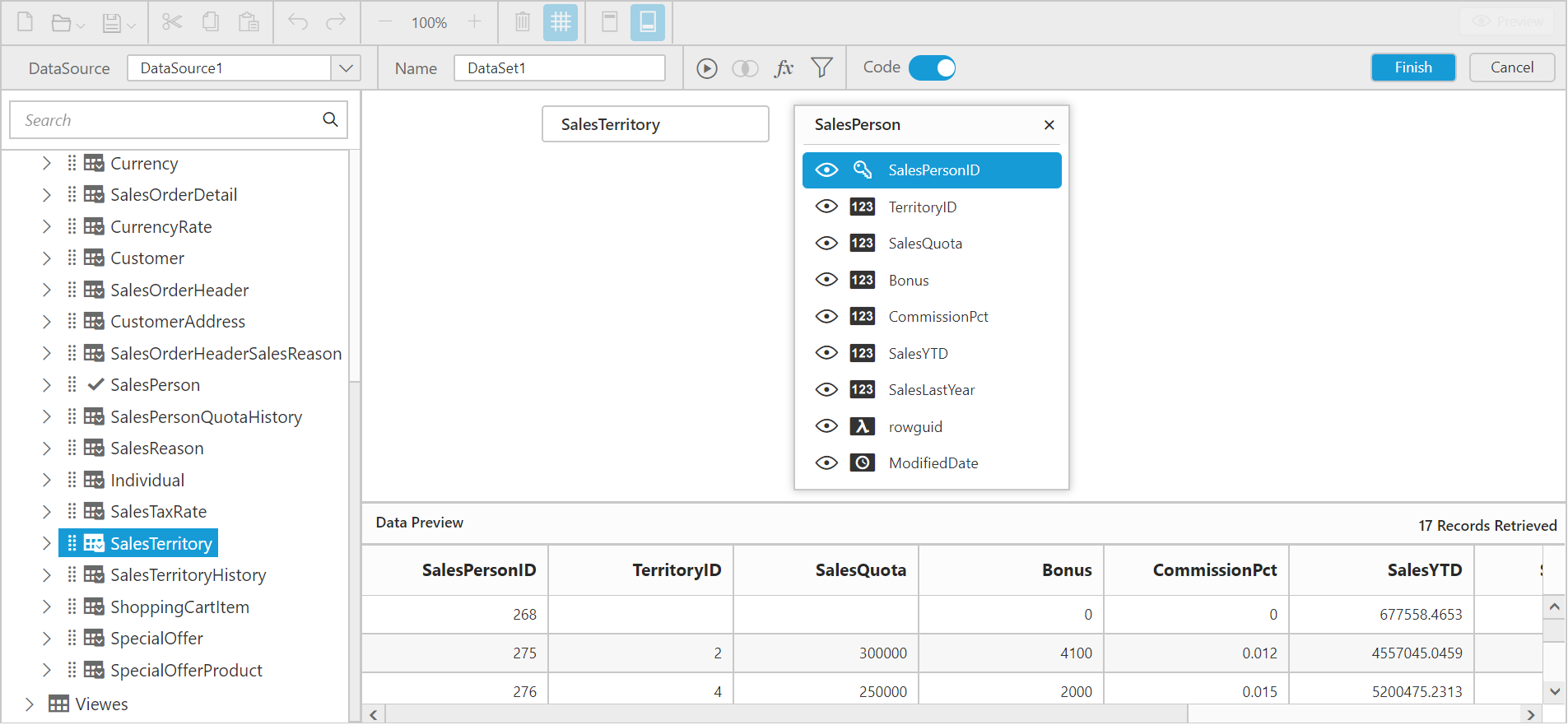Image resolution: width=1568 pixels, height=725 pixels.
Task: Toggle visibility of the ModifiedDate field
Action: click(826, 463)
